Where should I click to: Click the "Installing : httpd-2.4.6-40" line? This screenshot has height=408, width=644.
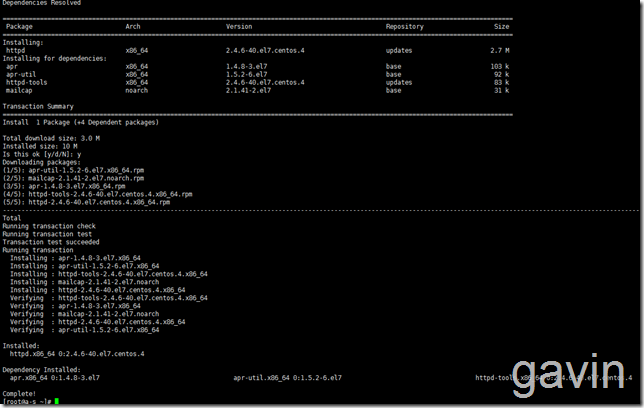[x=98, y=290]
